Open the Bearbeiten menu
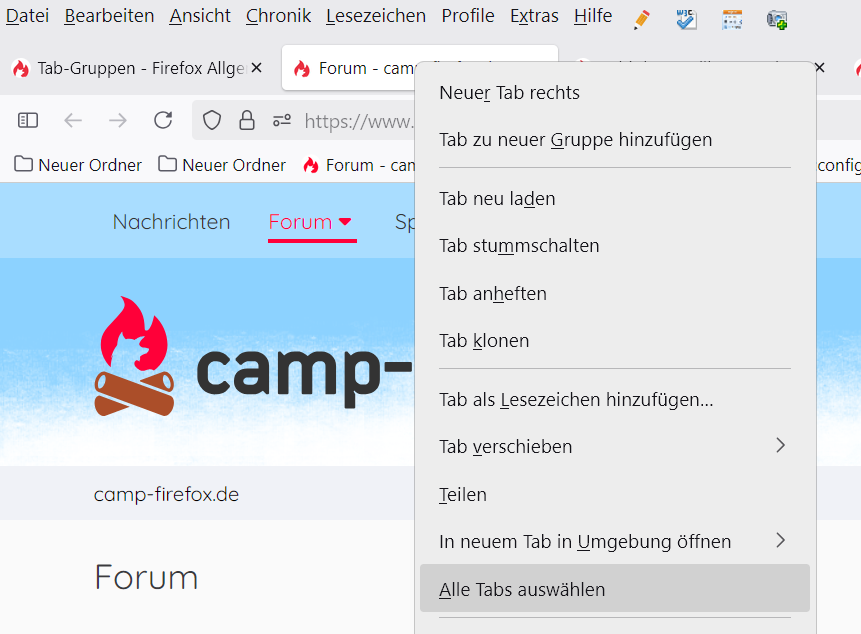861x634 pixels. [109, 16]
